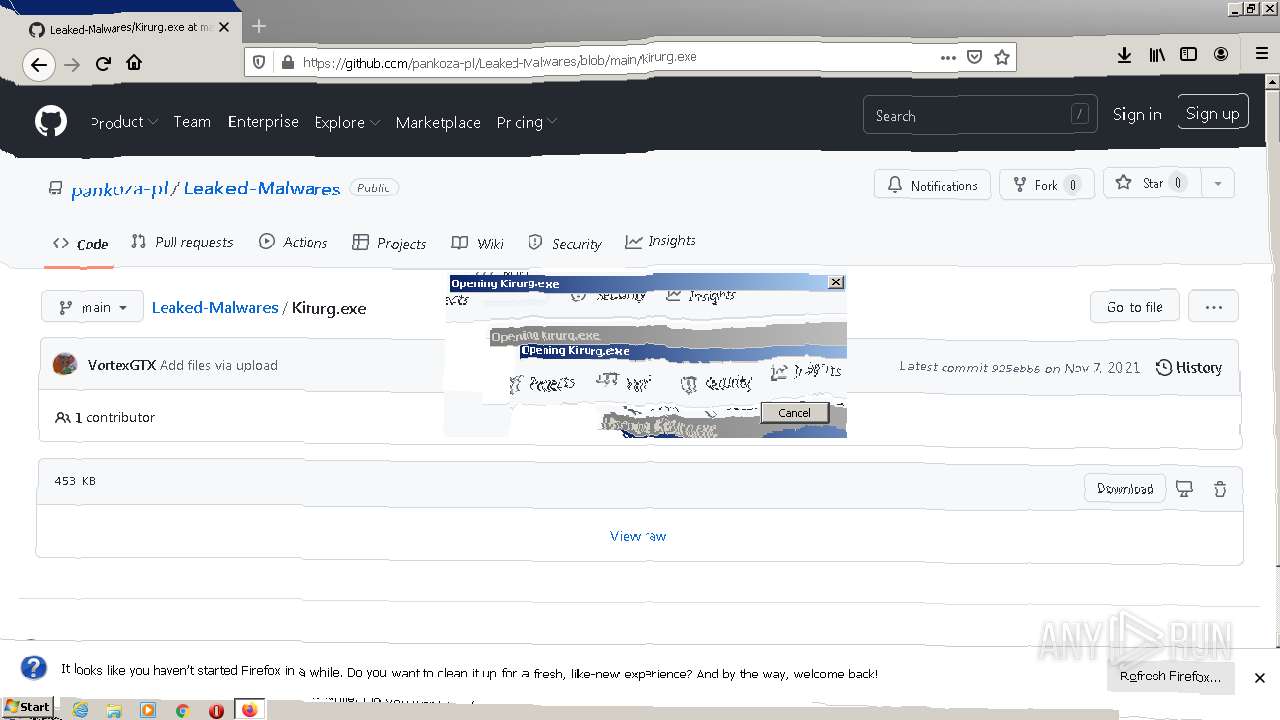Viewport: 1280px width, 720px height.
Task: Switch to the Projects tab
Action: [390, 243]
